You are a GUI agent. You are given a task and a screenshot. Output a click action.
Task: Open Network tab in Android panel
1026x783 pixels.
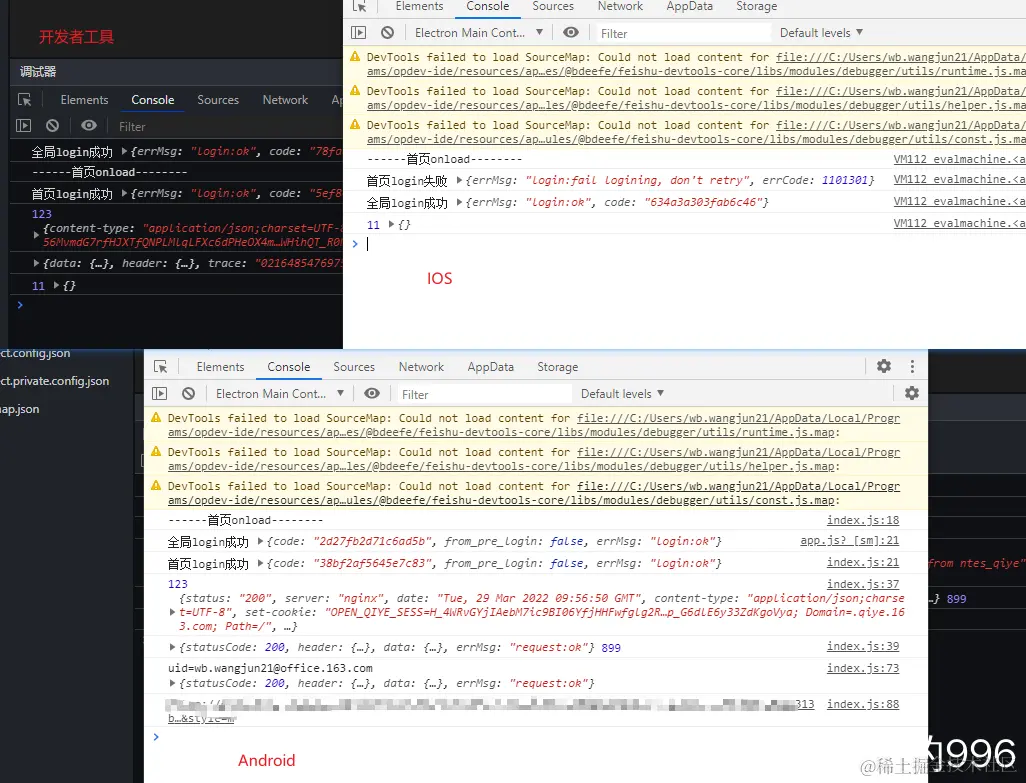point(421,367)
